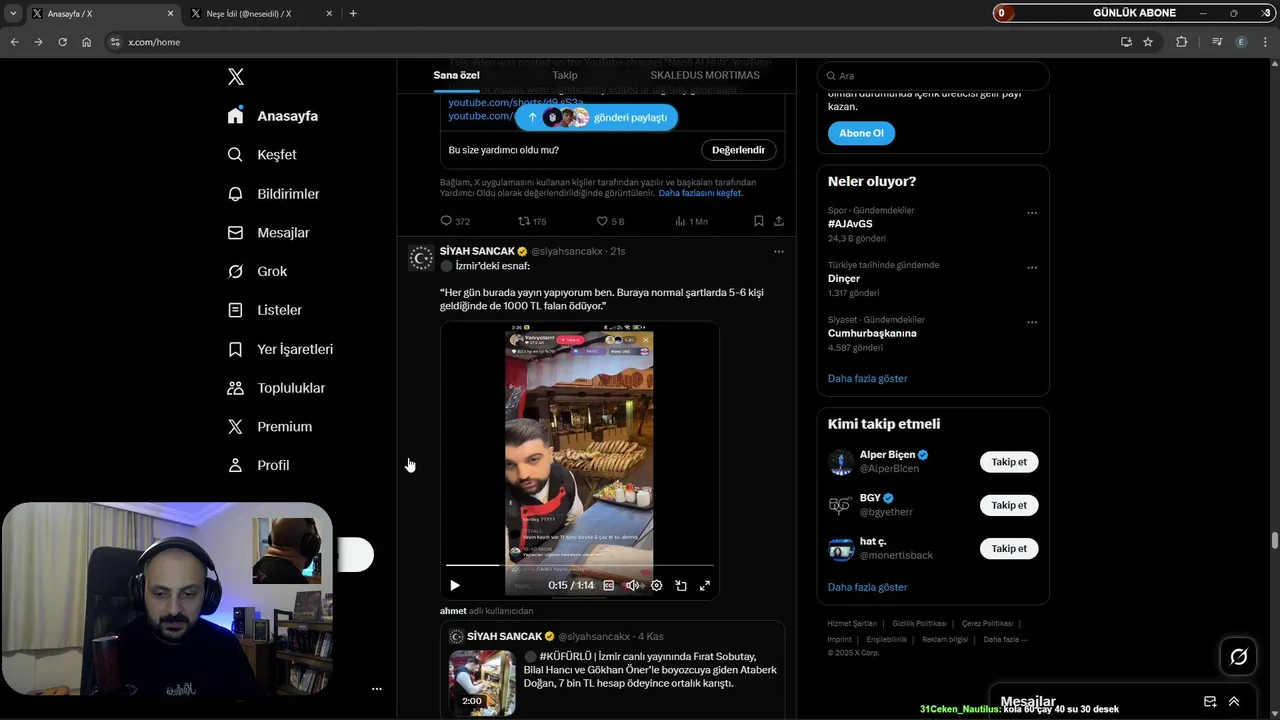Open Listeler page
The image size is (1280, 720).
265,310
